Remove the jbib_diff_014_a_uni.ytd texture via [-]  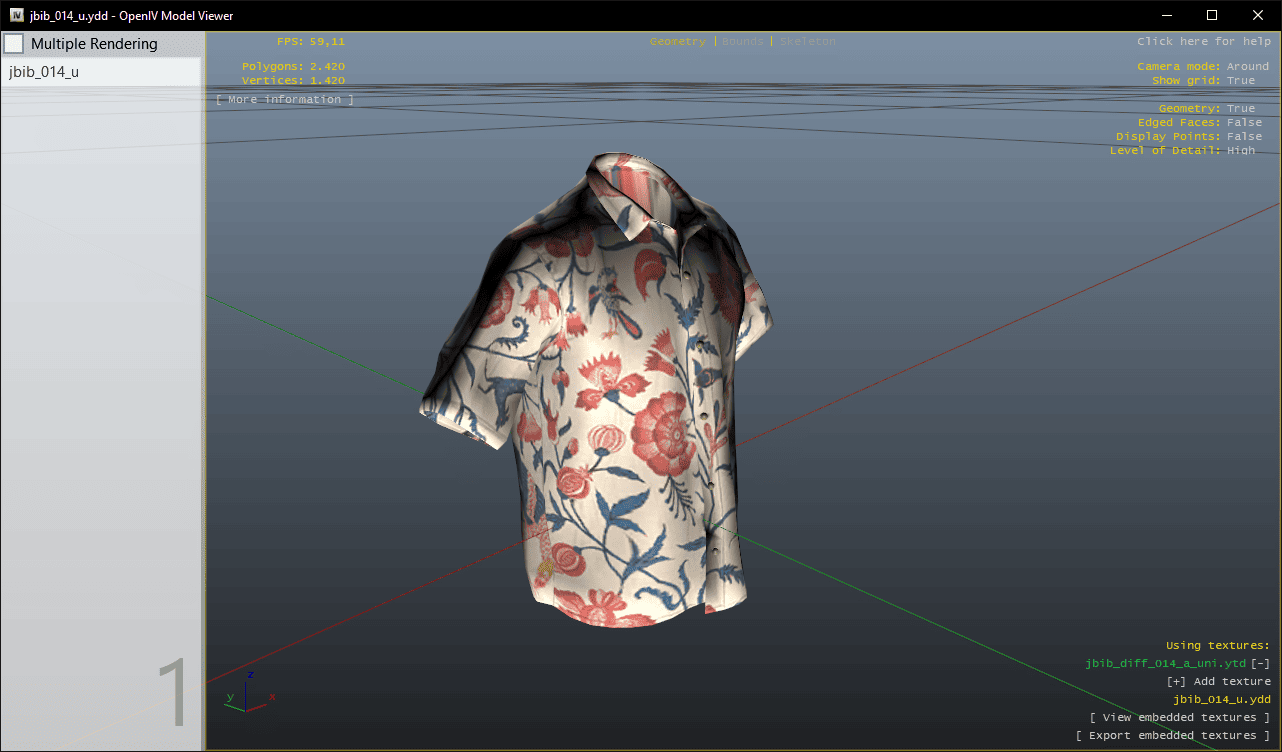click(x=1261, y=663)
